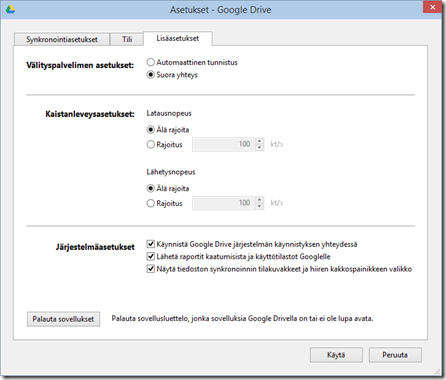Apply settings with the Käytä button
The height and width of the screenshot is (380, 446).
pyautogui.click(x=336, y=355)
